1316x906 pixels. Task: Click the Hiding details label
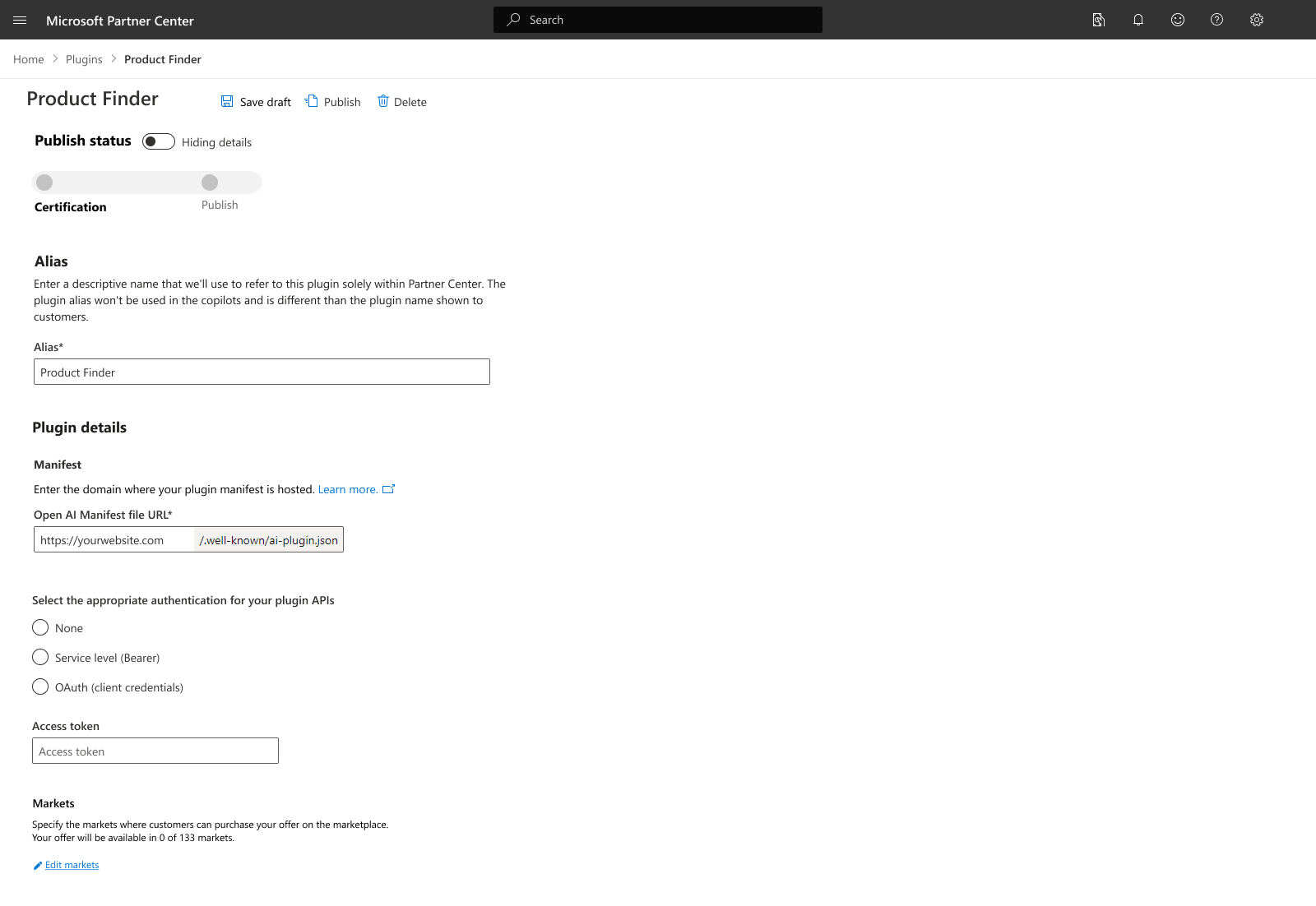[x=217, y=142]
